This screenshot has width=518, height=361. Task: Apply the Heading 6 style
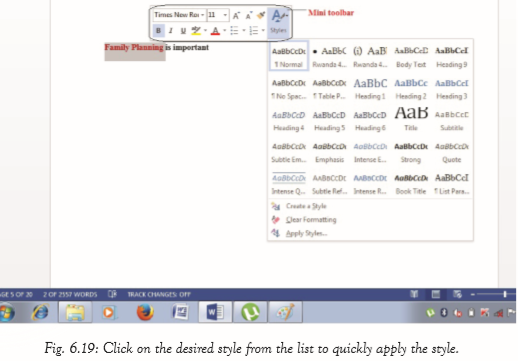(370, 121)
